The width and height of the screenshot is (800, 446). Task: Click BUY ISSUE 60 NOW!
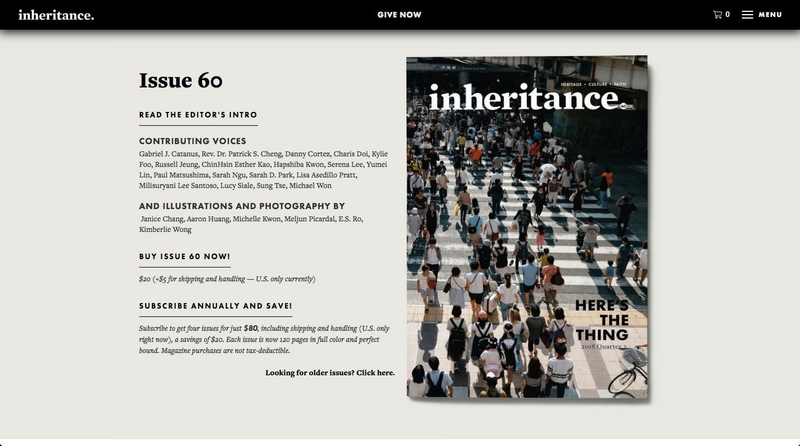185,257
